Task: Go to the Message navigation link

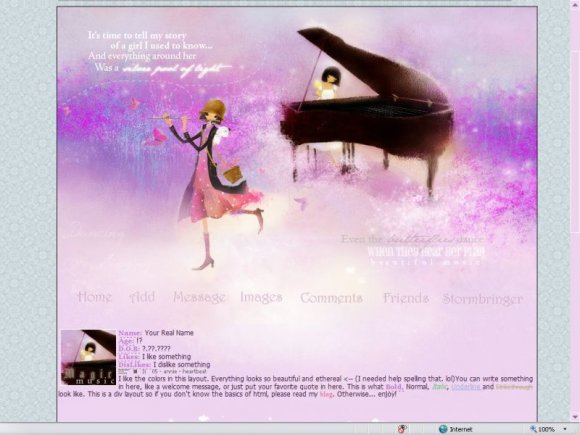Action: tap(199, 297)
